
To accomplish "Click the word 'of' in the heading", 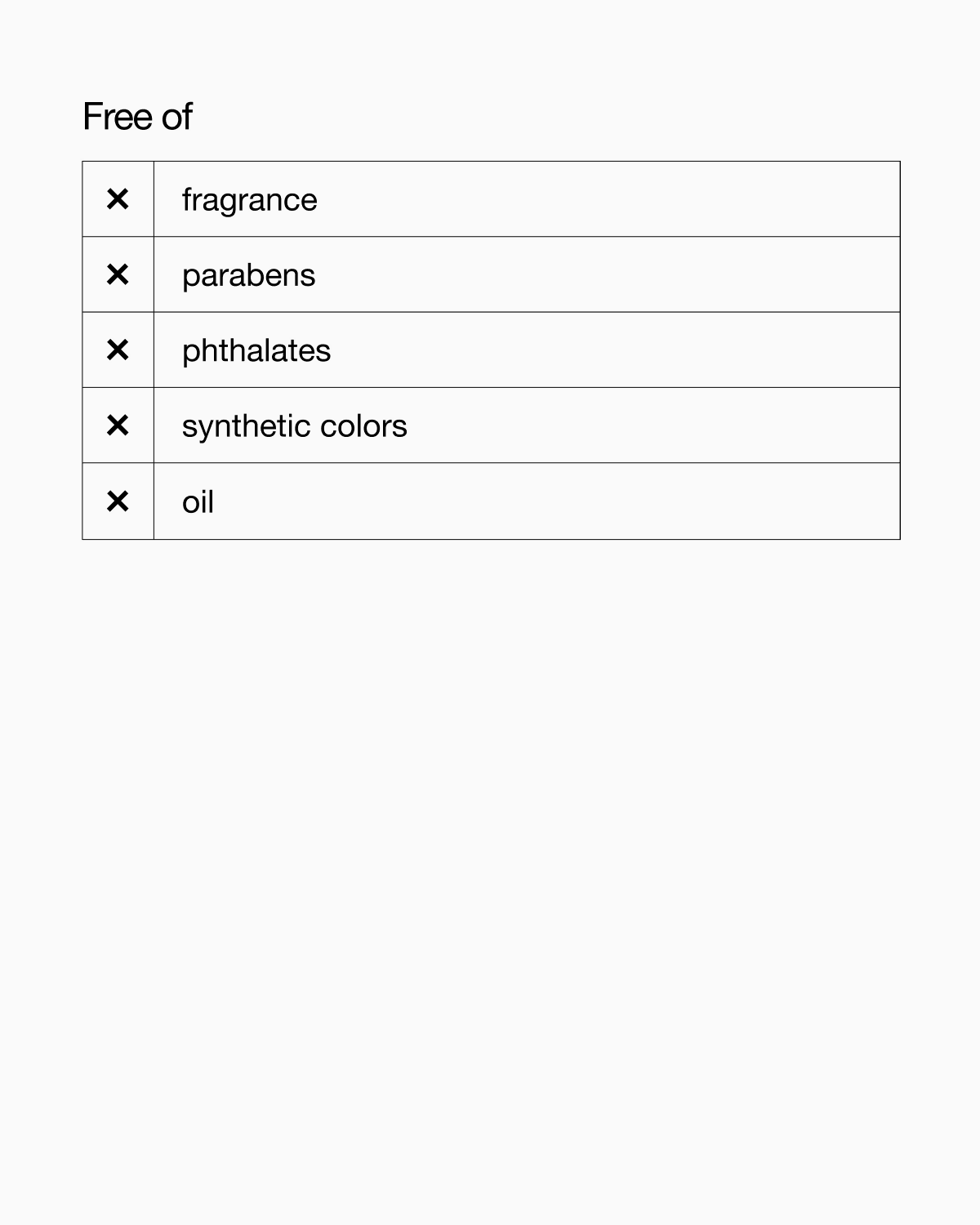I will [x=176, y=117].
